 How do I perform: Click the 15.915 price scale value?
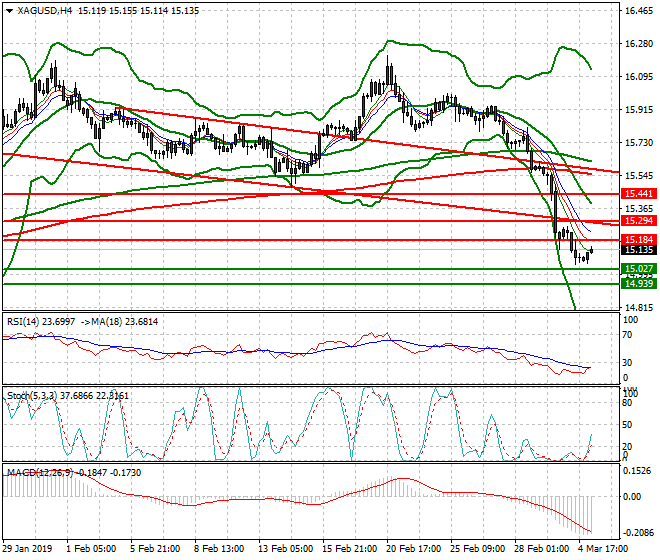point(639,109)
